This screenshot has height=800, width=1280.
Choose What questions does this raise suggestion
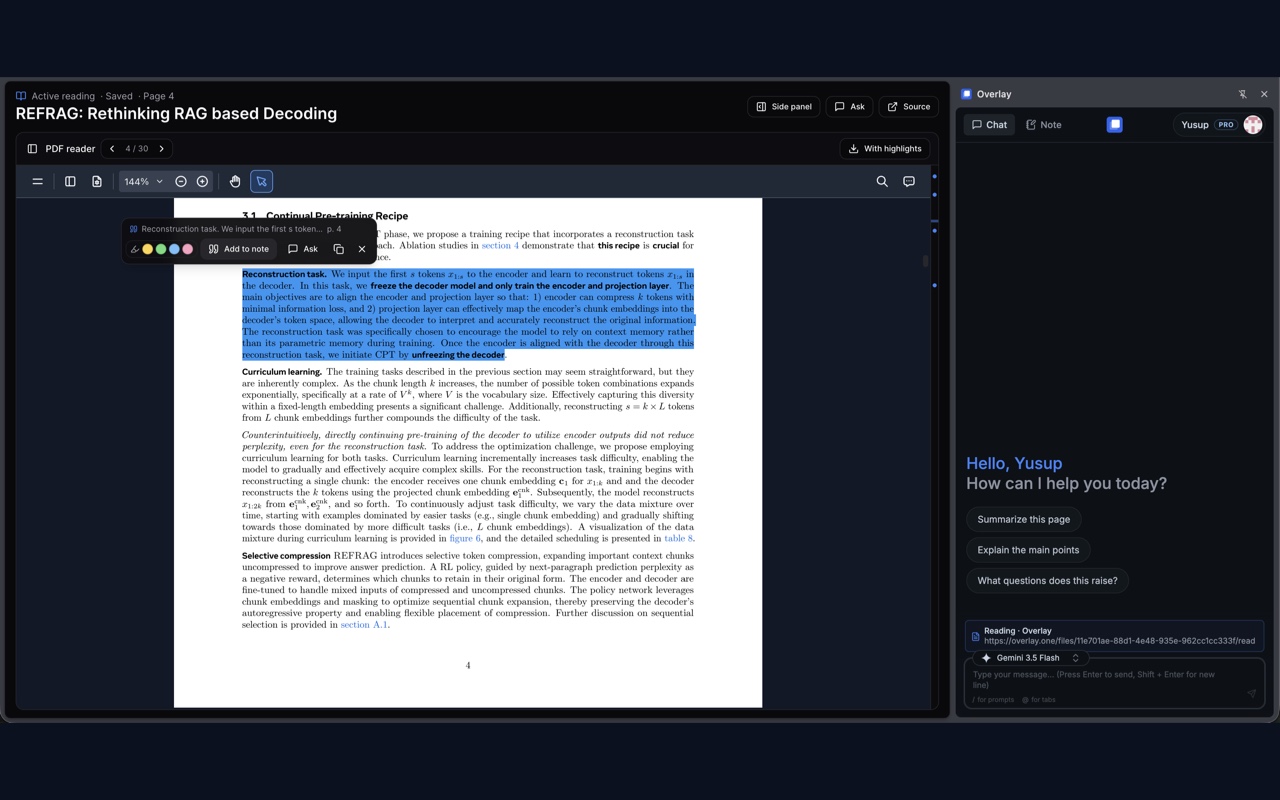pos(1047,581)
